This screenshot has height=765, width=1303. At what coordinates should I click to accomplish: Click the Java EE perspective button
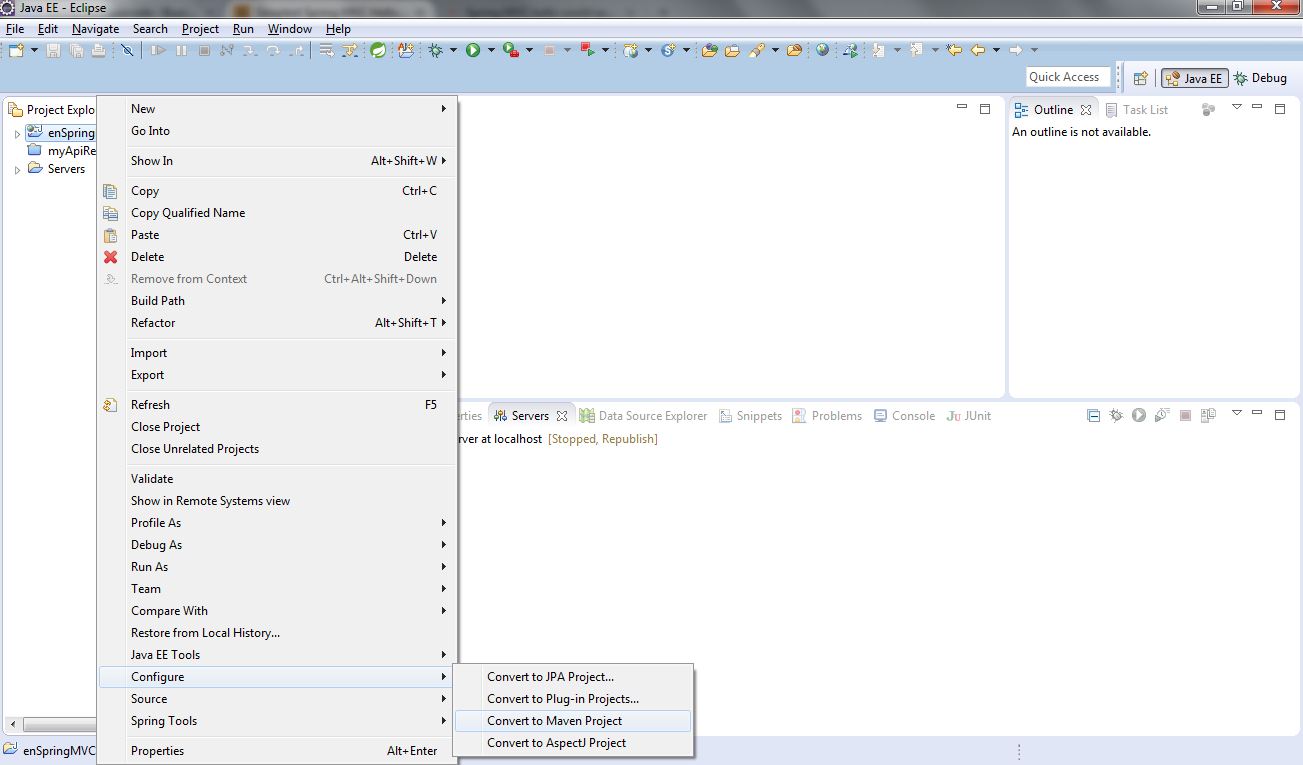pyautogui.click(x=1194, y=78)
